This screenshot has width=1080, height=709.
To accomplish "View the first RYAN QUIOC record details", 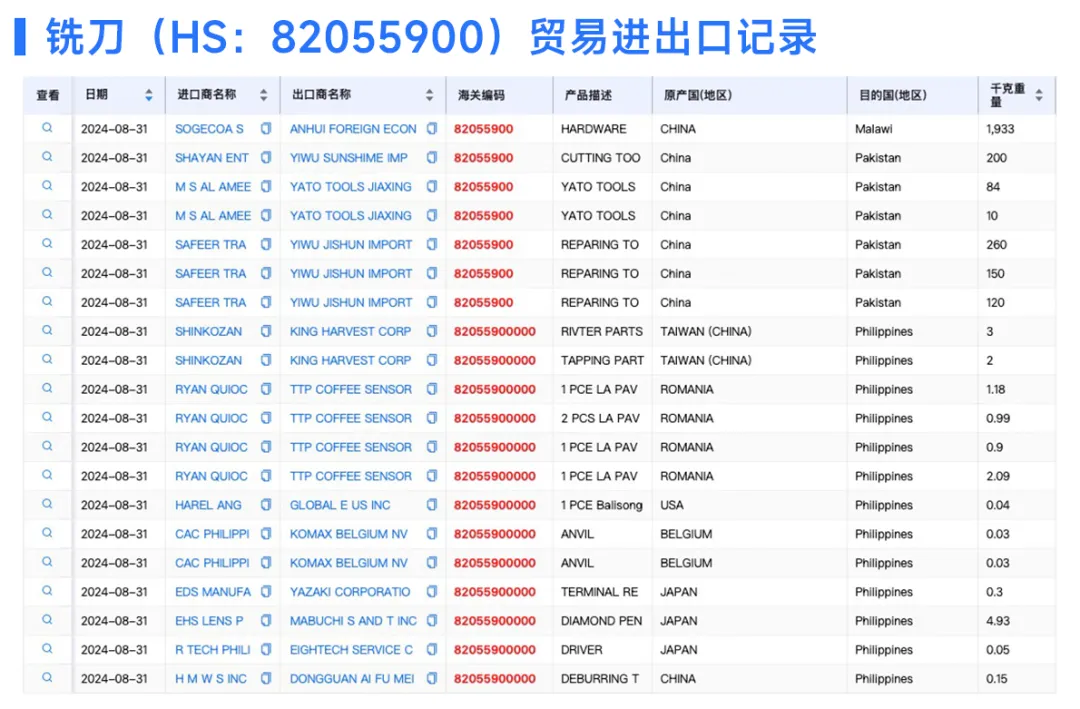I will 47,389.
